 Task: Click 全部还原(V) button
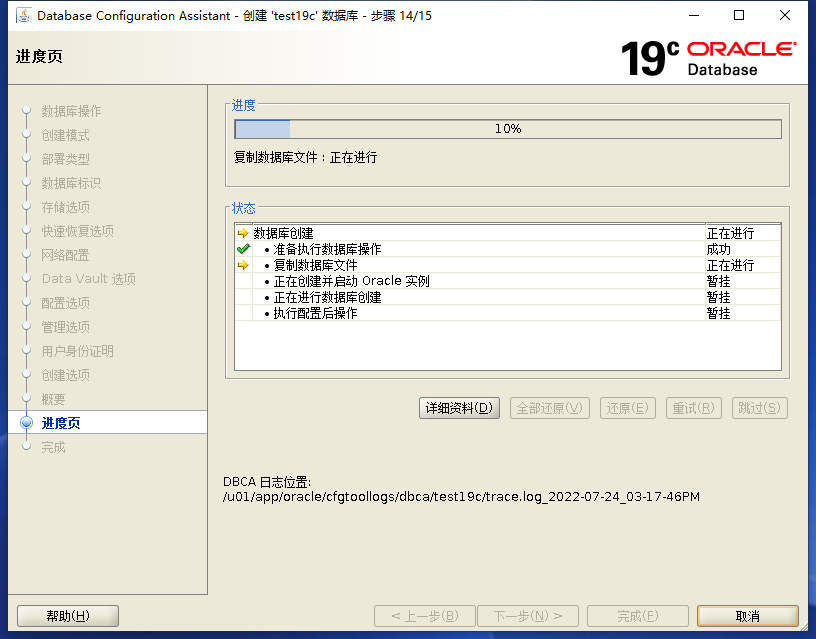(x=550, y=408)
